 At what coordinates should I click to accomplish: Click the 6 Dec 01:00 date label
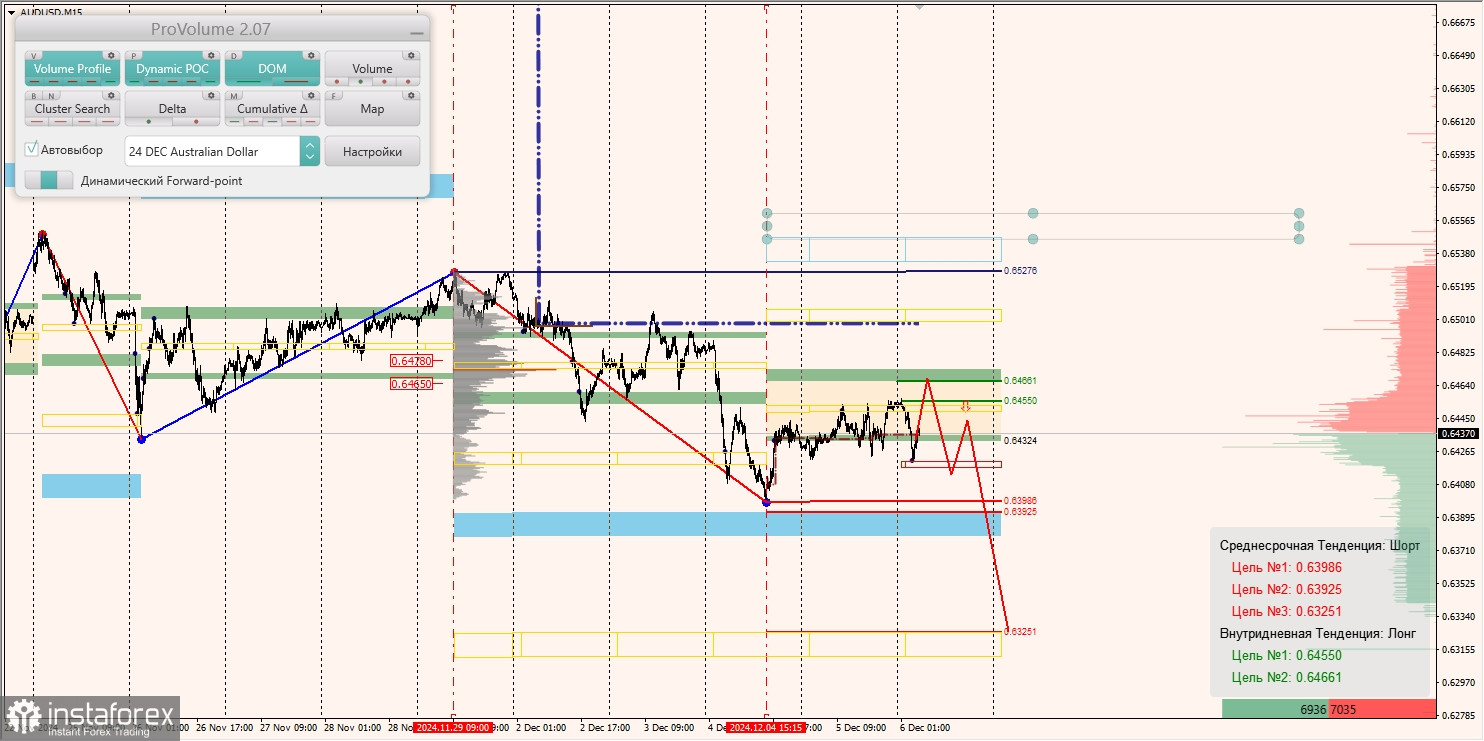[x=925, y=728]
